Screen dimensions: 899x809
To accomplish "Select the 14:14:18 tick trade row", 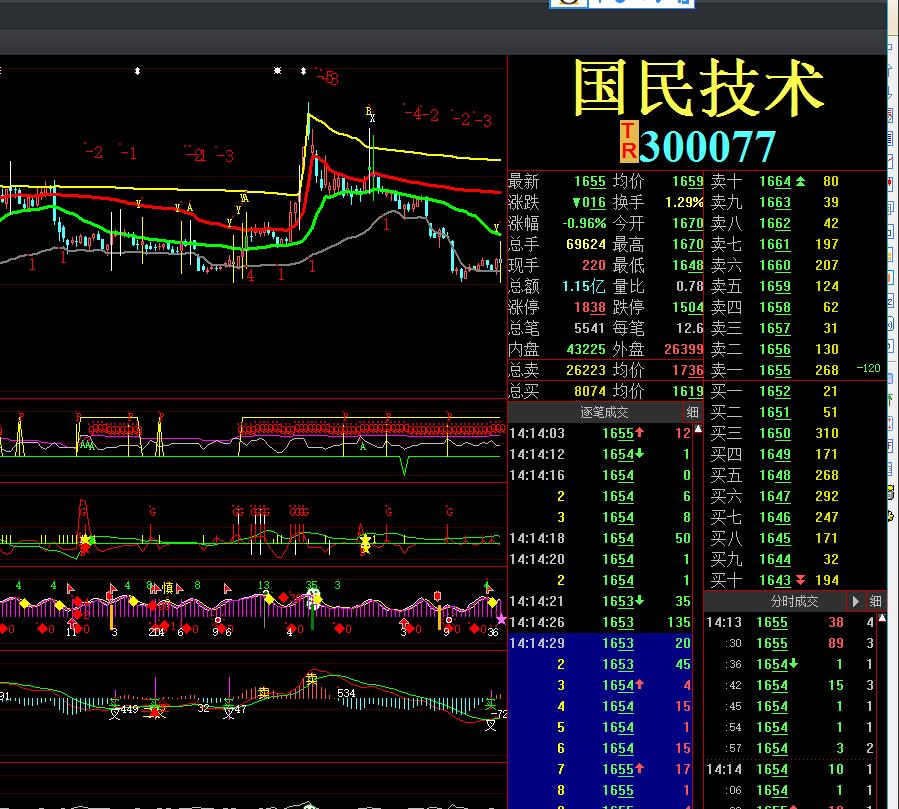I will click(x=600, y=538).
